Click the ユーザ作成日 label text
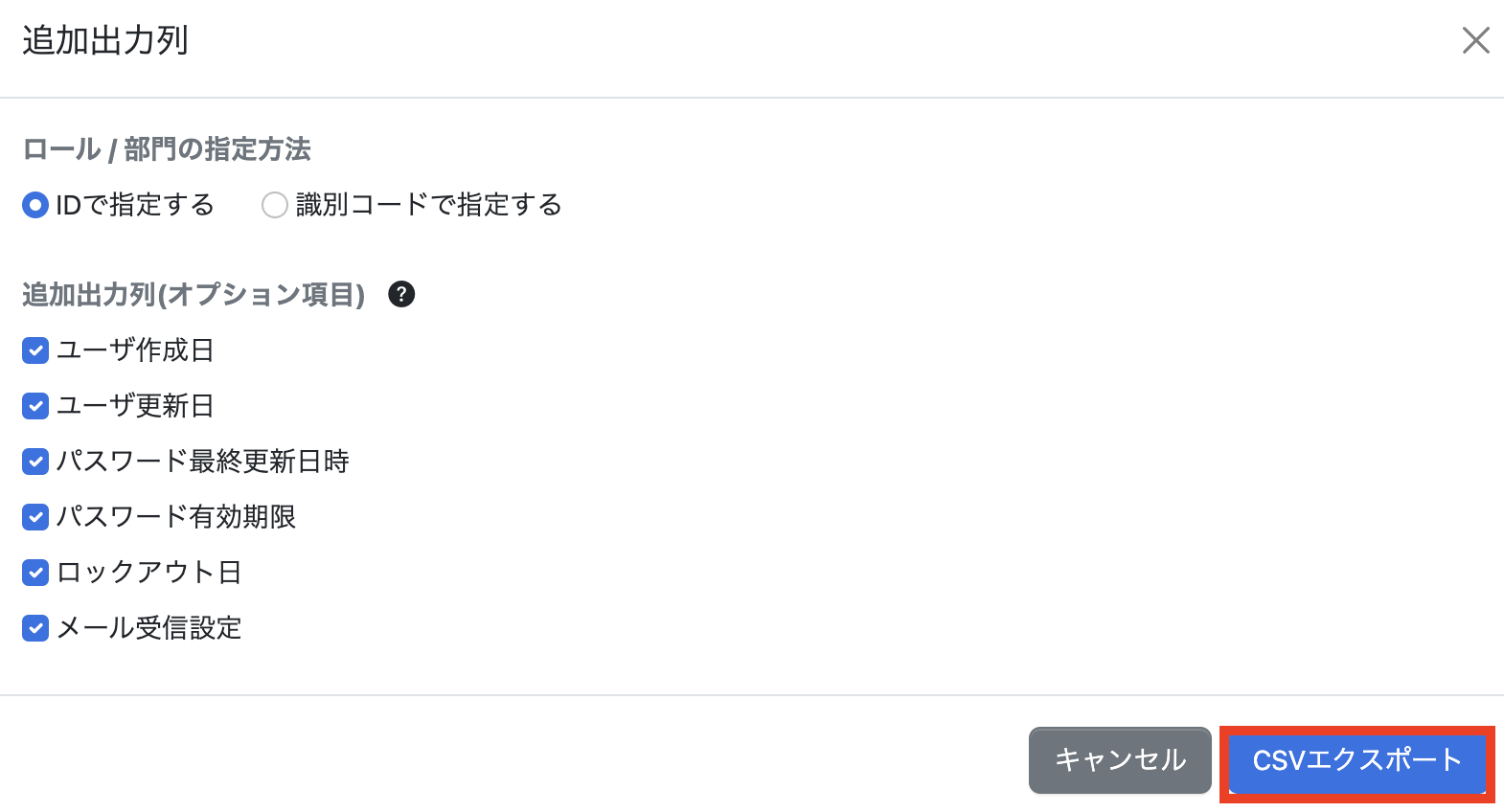 click(134, 350)
